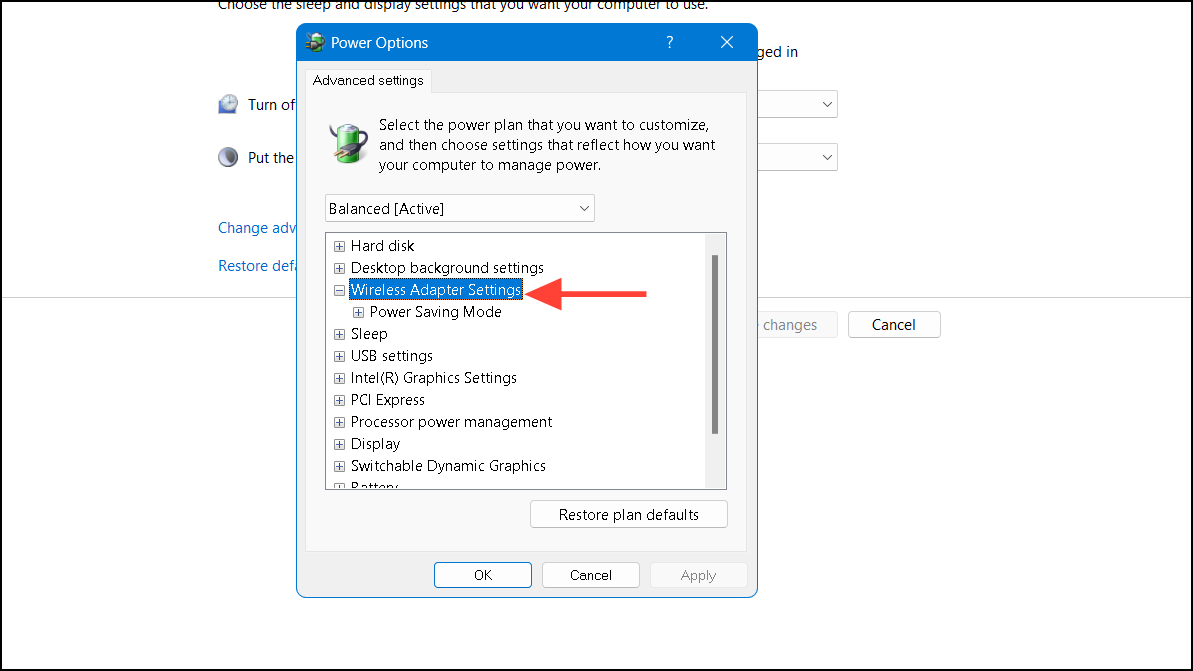This screenshot has width=1193, height=671.
Task: Click the Restore defaults link
Action: [258, 265]
